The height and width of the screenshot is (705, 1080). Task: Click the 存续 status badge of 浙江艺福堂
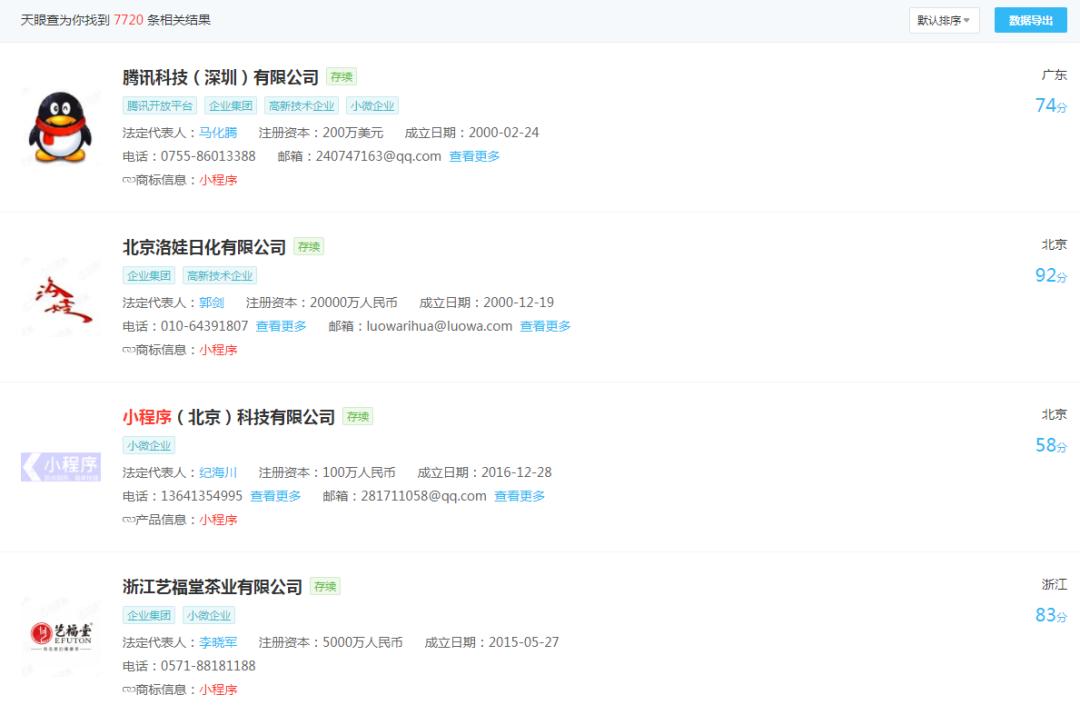click(x=325, y=587)
